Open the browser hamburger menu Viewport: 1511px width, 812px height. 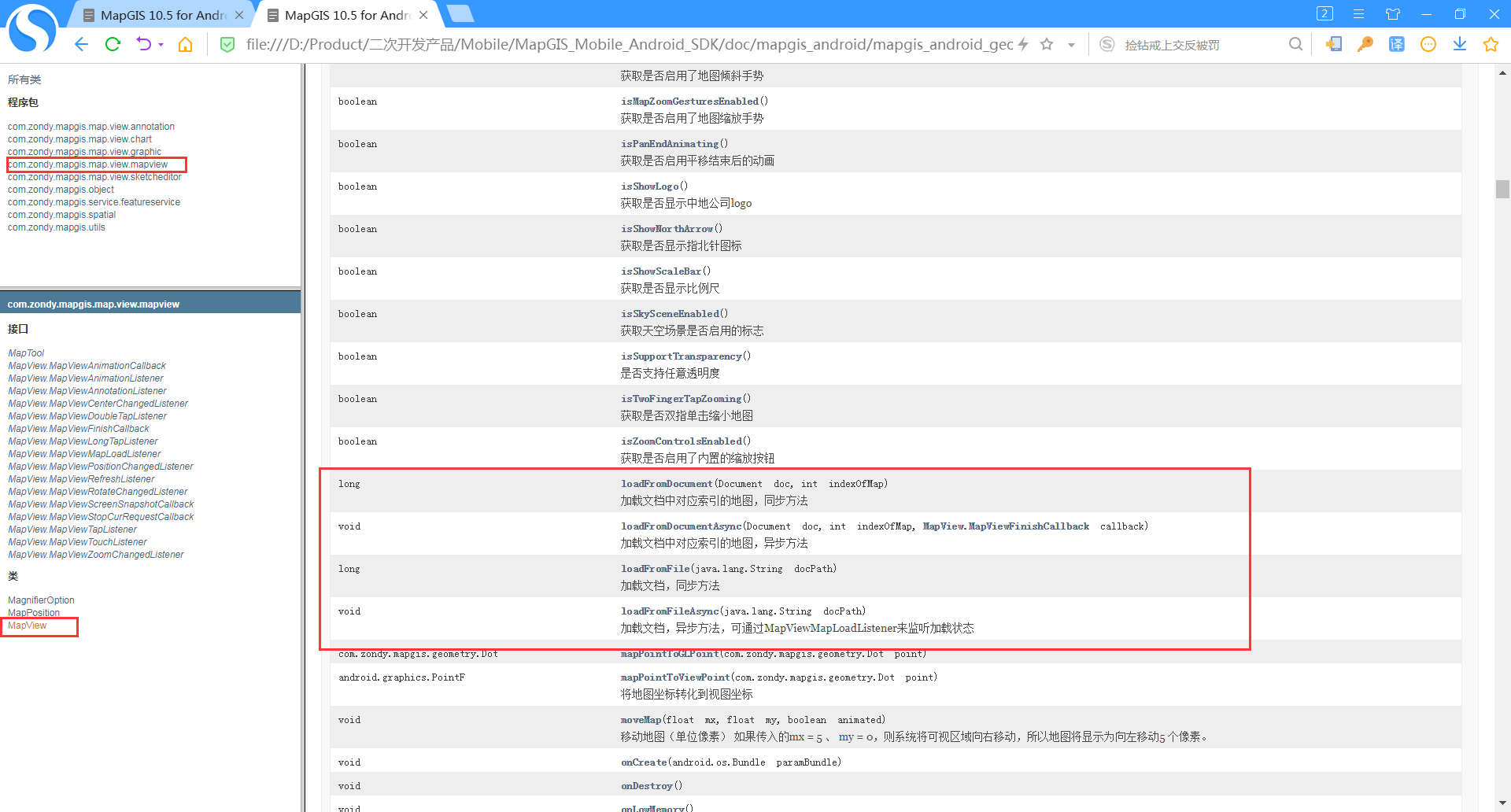coord(1358,14)
